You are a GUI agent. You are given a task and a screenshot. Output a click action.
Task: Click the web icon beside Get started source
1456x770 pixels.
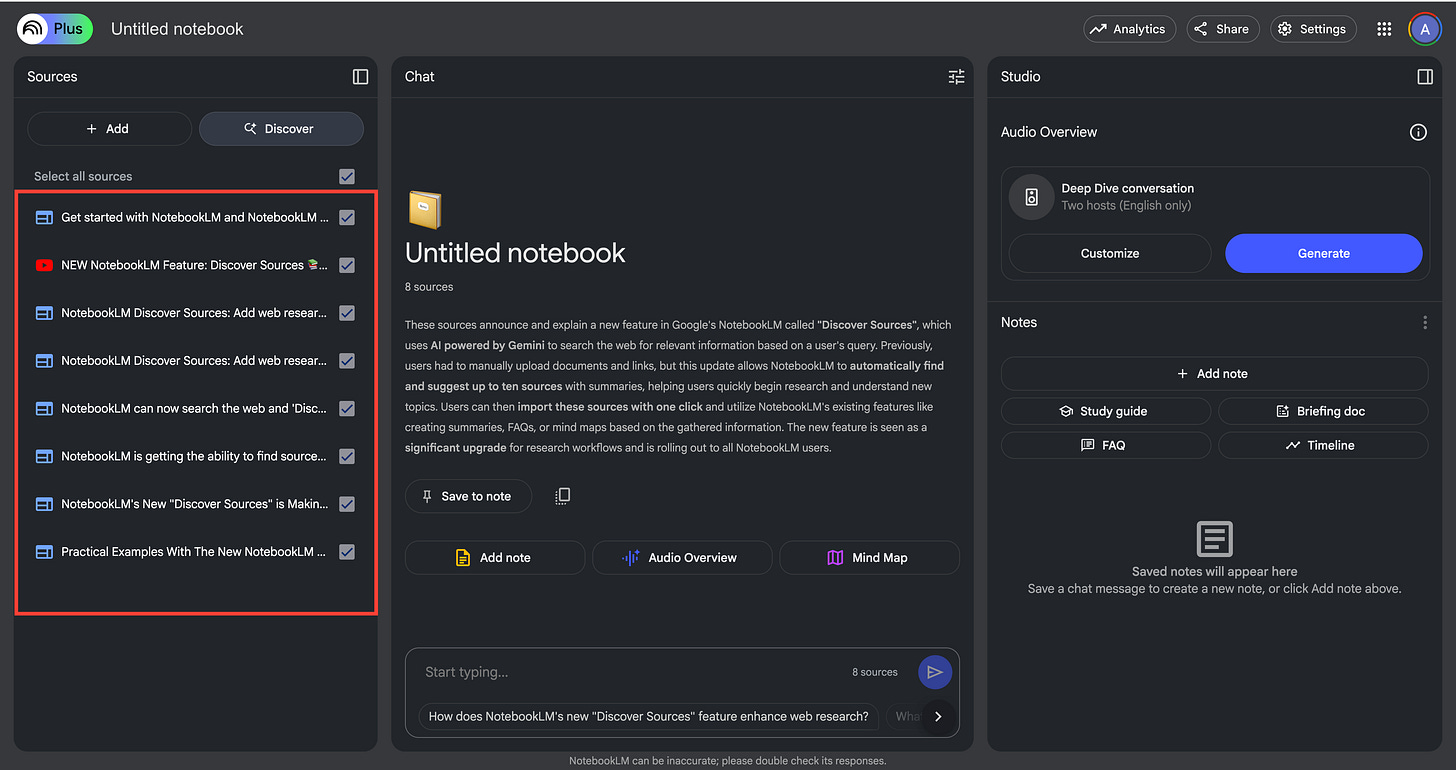tap(44, 217)
